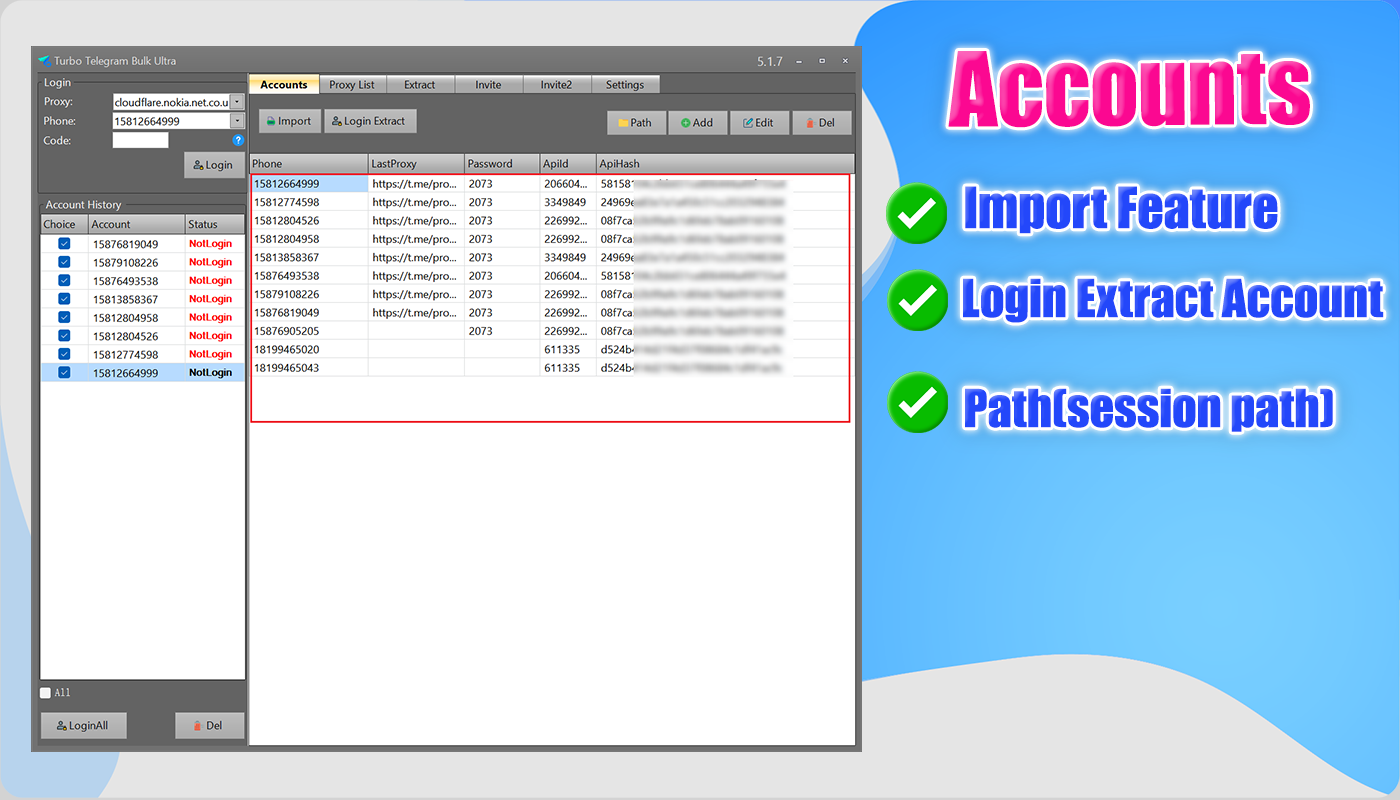Click the Login person icon in Login panel
Screen dimensions: 1400x800
199,165
